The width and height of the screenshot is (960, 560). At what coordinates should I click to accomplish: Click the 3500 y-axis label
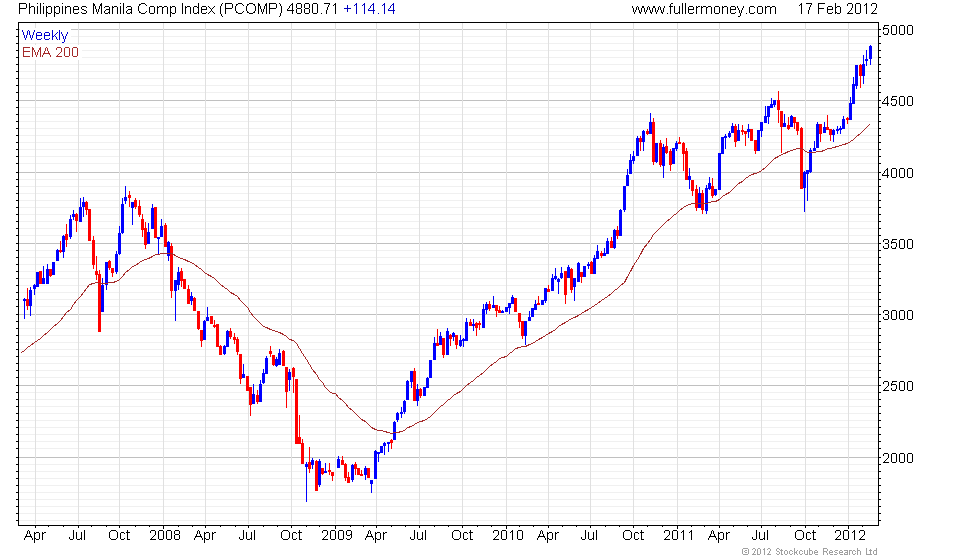click(898, 244)
